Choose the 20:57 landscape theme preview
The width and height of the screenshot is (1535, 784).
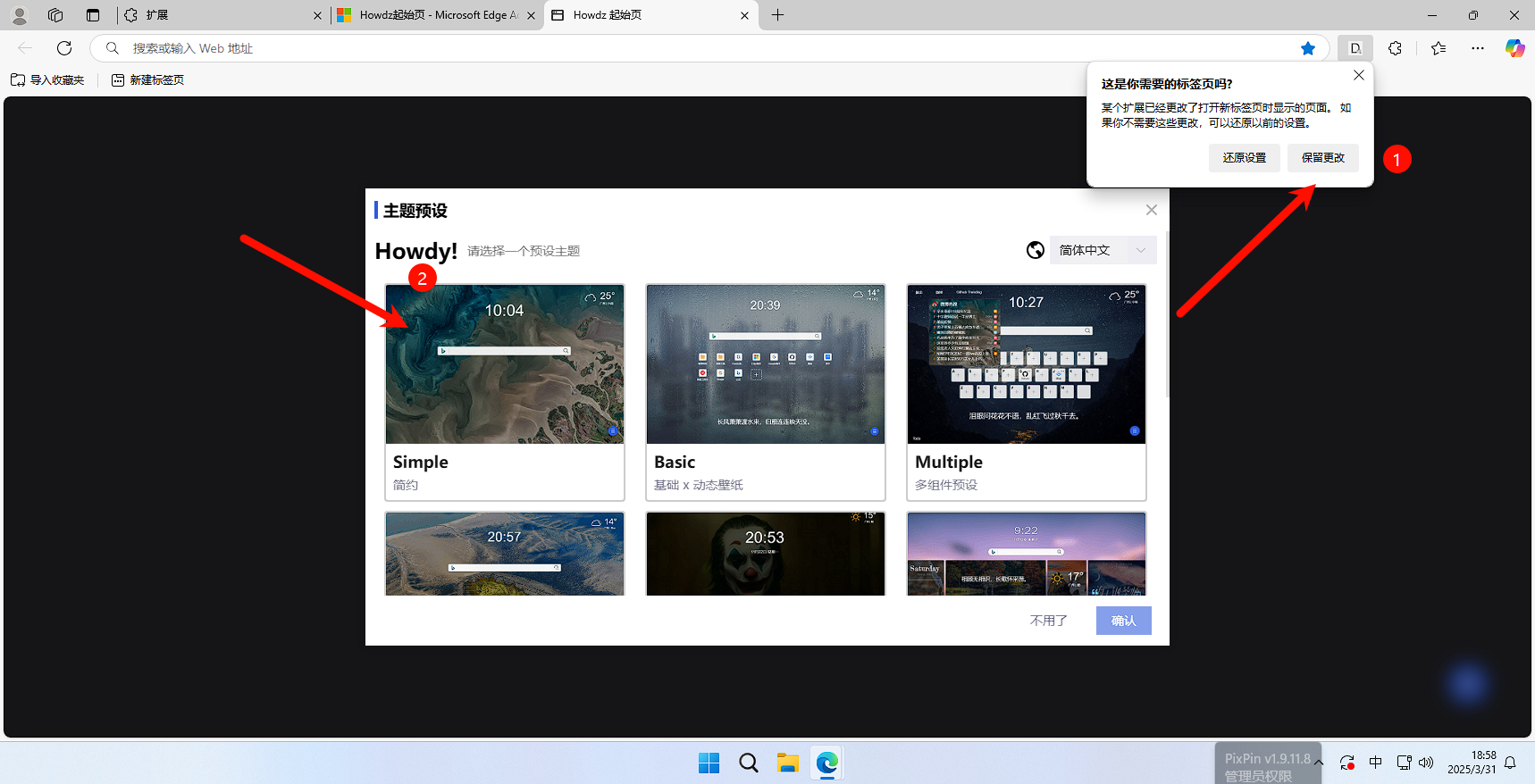505,554
